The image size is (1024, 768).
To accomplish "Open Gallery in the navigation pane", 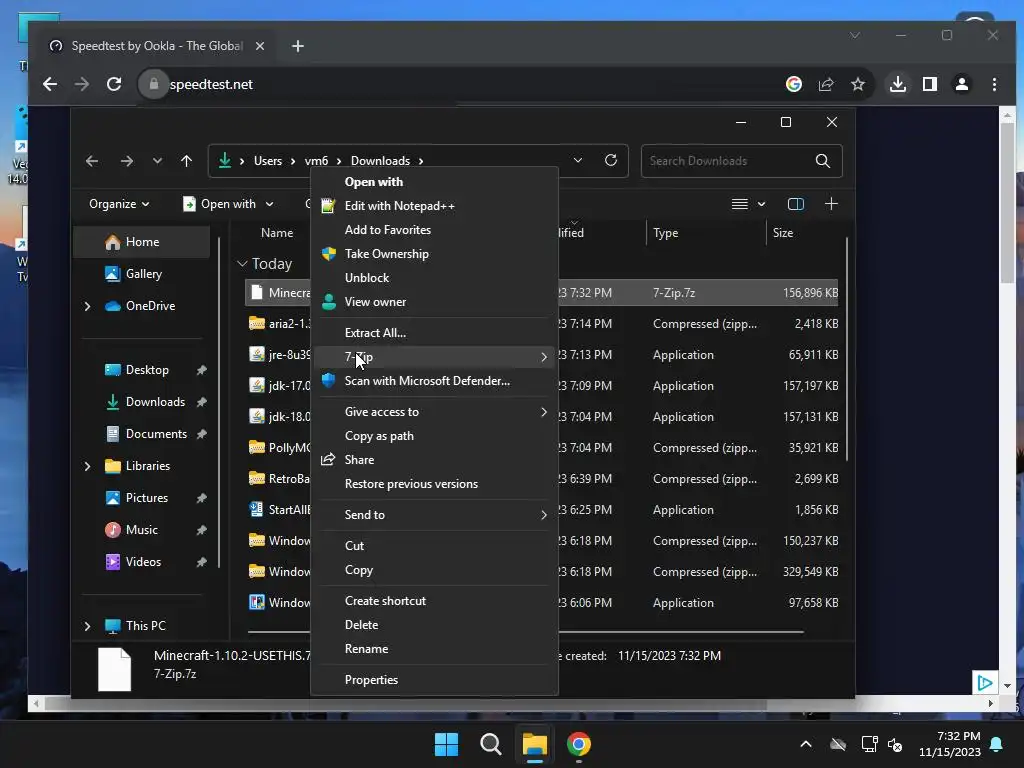I will (143, 274).
